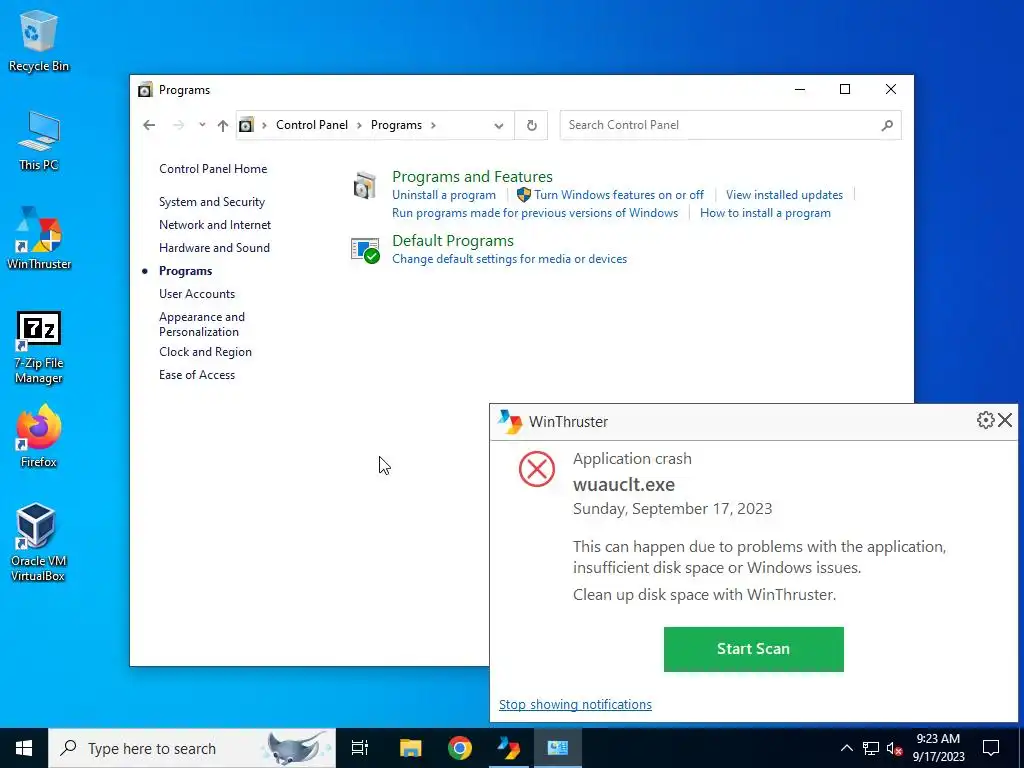The image size is (1024, 768).
Task: Click the Search Control Panel field
Action: point(730,125)
